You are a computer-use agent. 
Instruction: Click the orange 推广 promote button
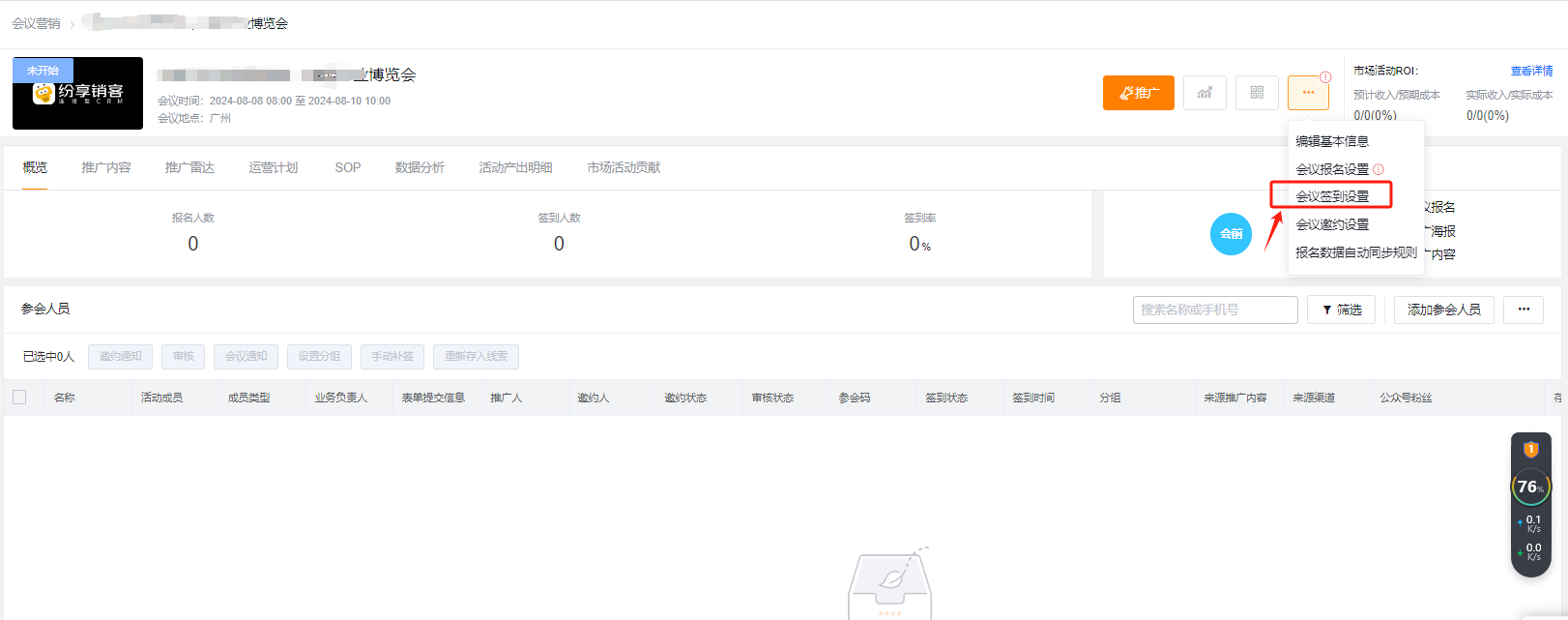tap(1139, 93)
